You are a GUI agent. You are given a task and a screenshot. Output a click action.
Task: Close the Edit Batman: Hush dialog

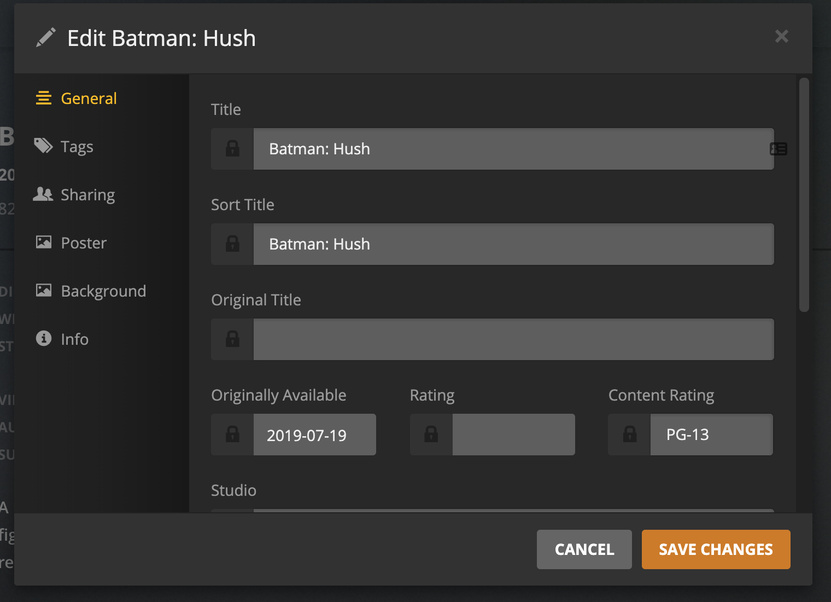(781, 37)
